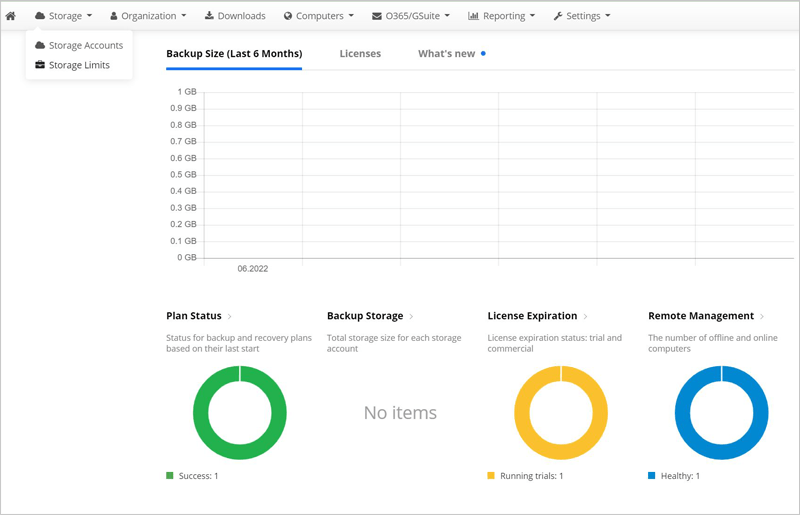
Task: Click the briefcase icon beside Storage Limits
Action: pos(40,65)
